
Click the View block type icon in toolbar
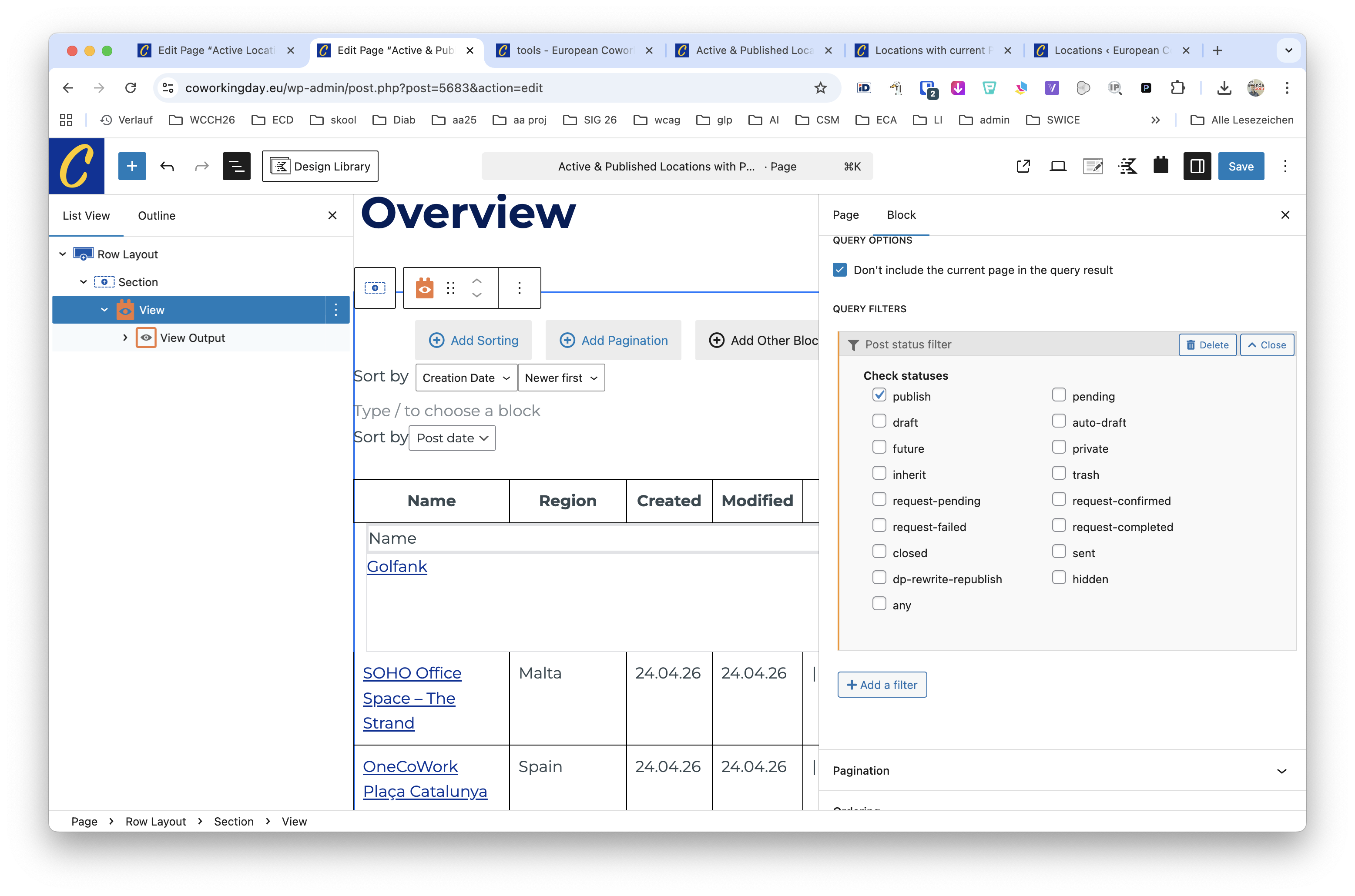coord(425,288)
